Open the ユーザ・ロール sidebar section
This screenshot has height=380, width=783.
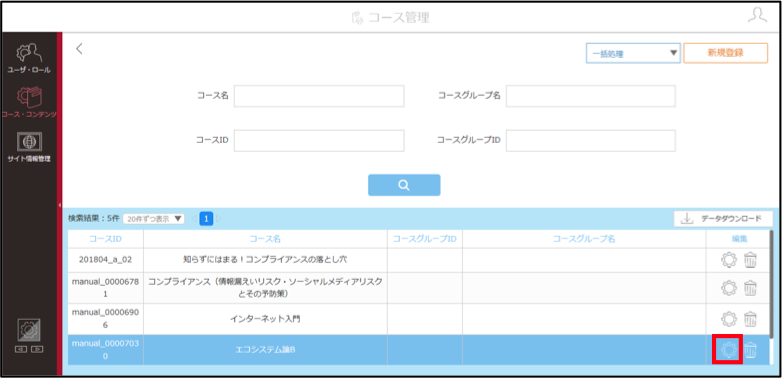pyautogui.click(x=28, y=58)
